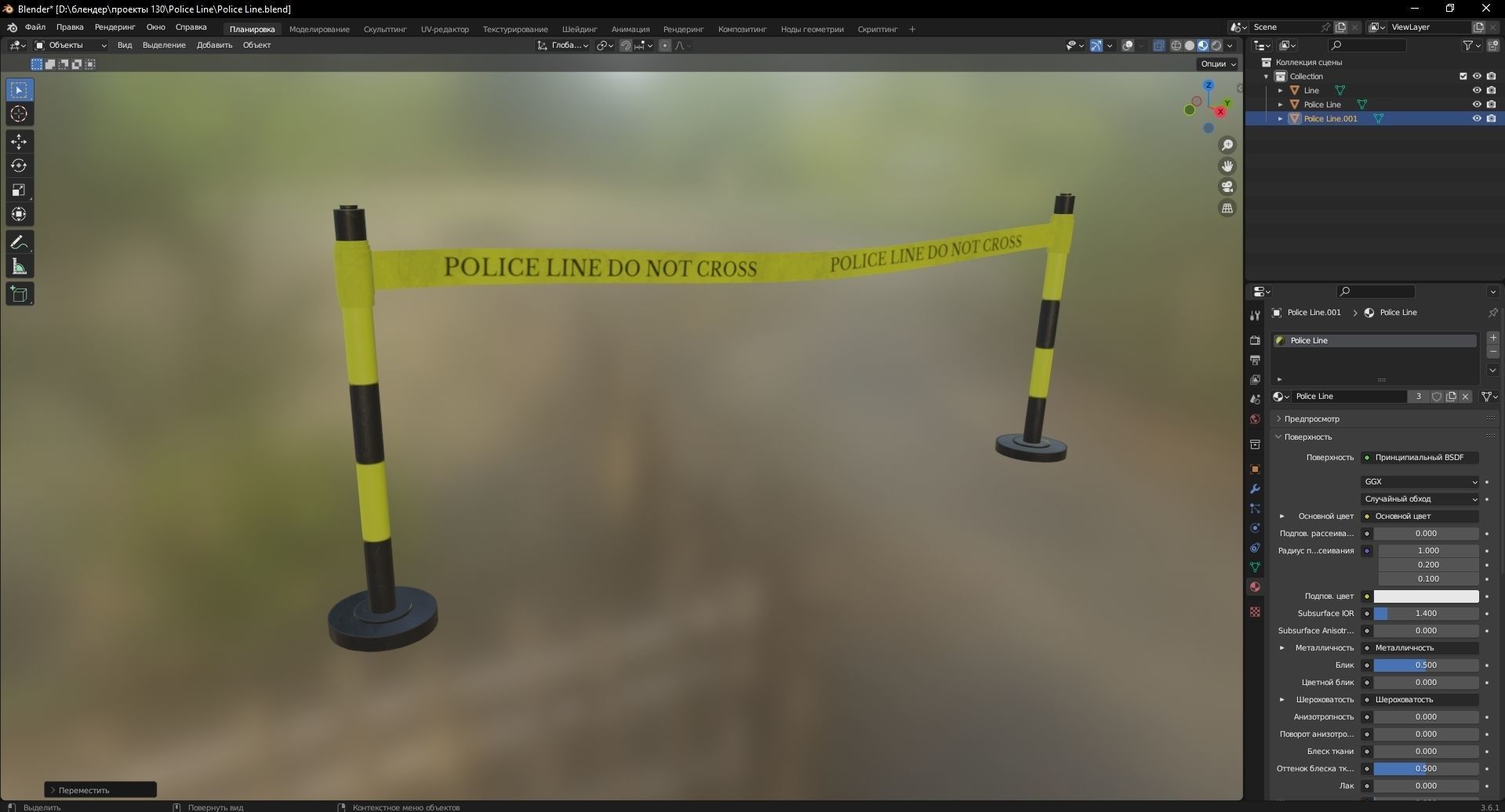1505x812 pixels.
Task: Open the Объекты mode dropdown
Action: [x=71, y=45]
